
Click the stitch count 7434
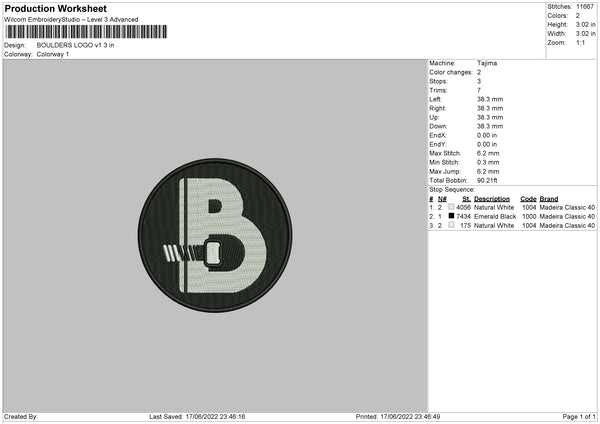pyautogui.click(x=463, y=217)
